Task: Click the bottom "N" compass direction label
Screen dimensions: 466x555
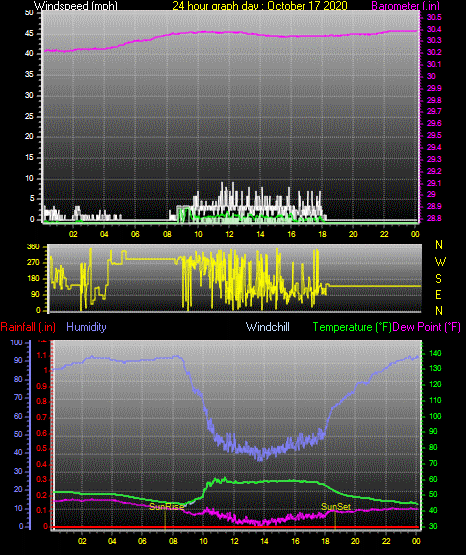Action: [x=439, y=311]
